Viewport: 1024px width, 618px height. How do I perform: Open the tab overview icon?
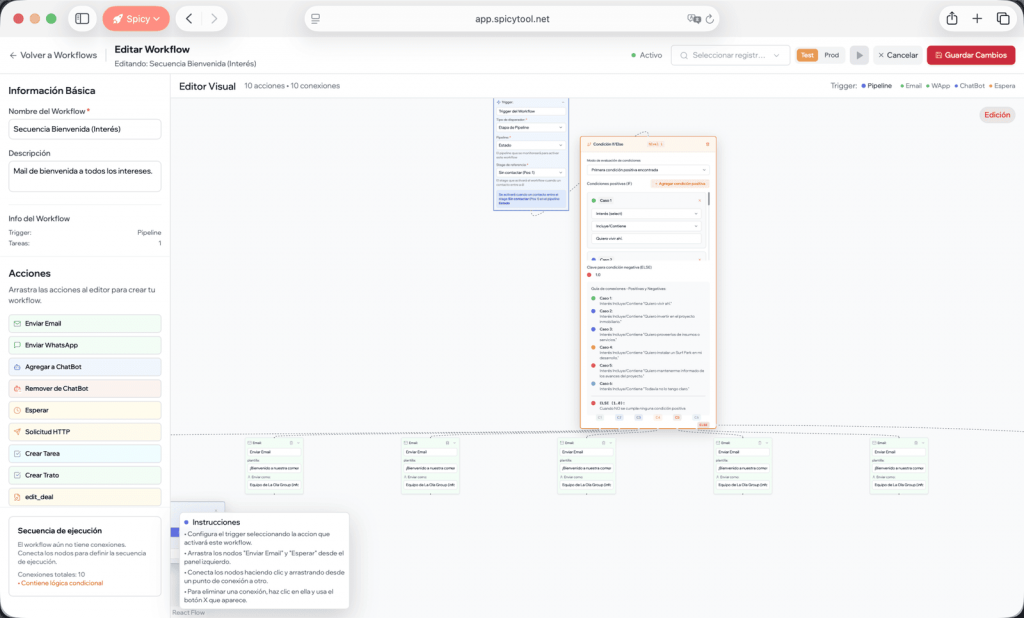tap(1003, 18)
